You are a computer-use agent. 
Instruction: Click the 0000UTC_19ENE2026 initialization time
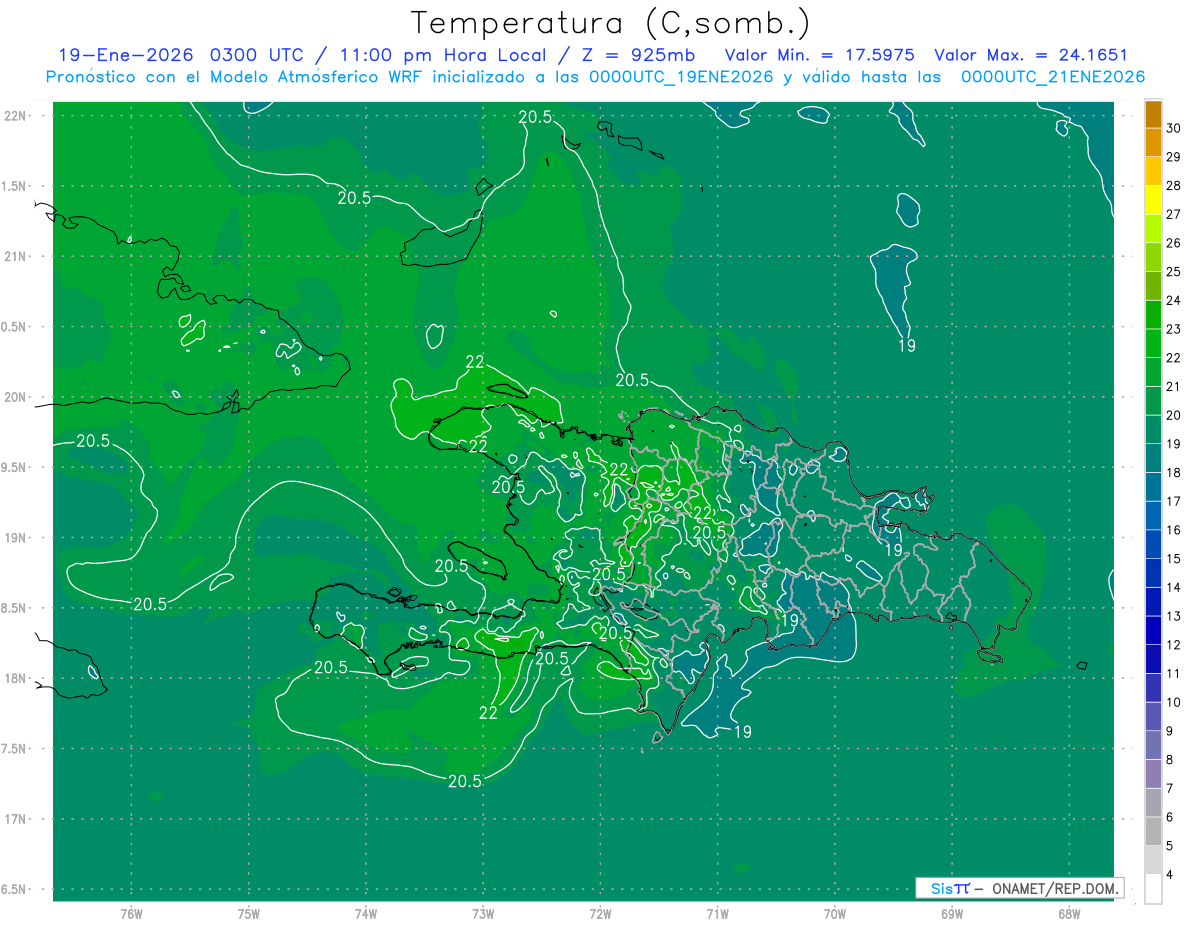click(681, 77)
